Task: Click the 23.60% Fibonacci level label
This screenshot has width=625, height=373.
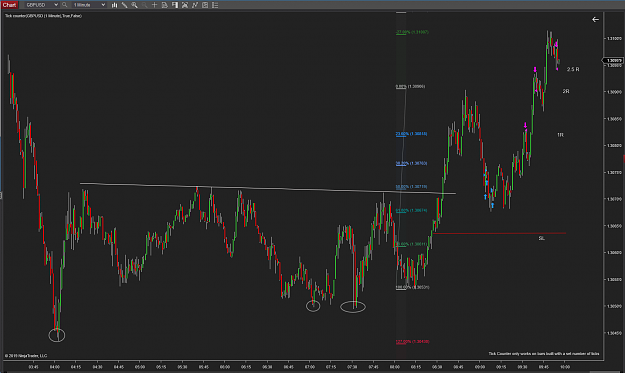Action: [x=411, y=133]
